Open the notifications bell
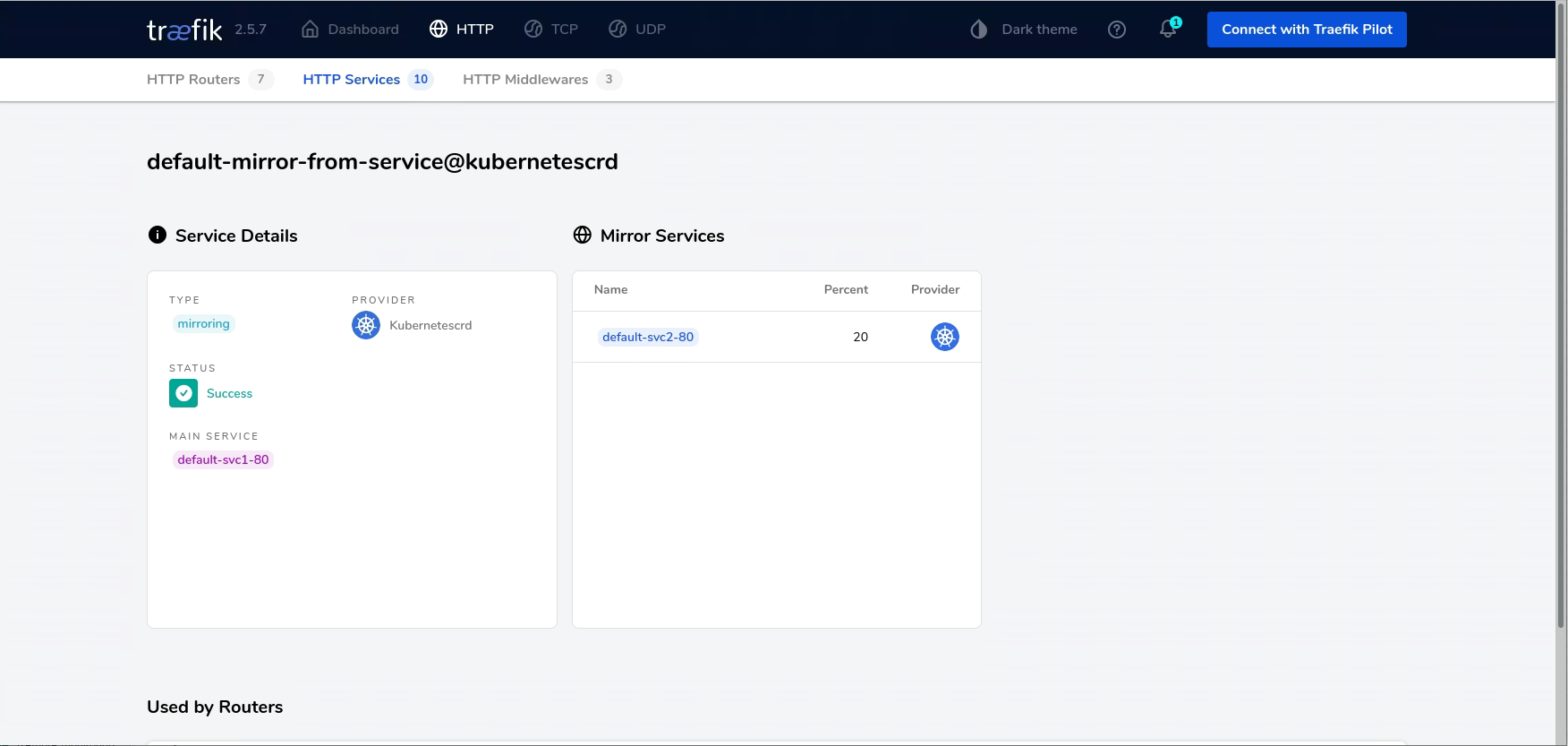 pos(1168,30)
